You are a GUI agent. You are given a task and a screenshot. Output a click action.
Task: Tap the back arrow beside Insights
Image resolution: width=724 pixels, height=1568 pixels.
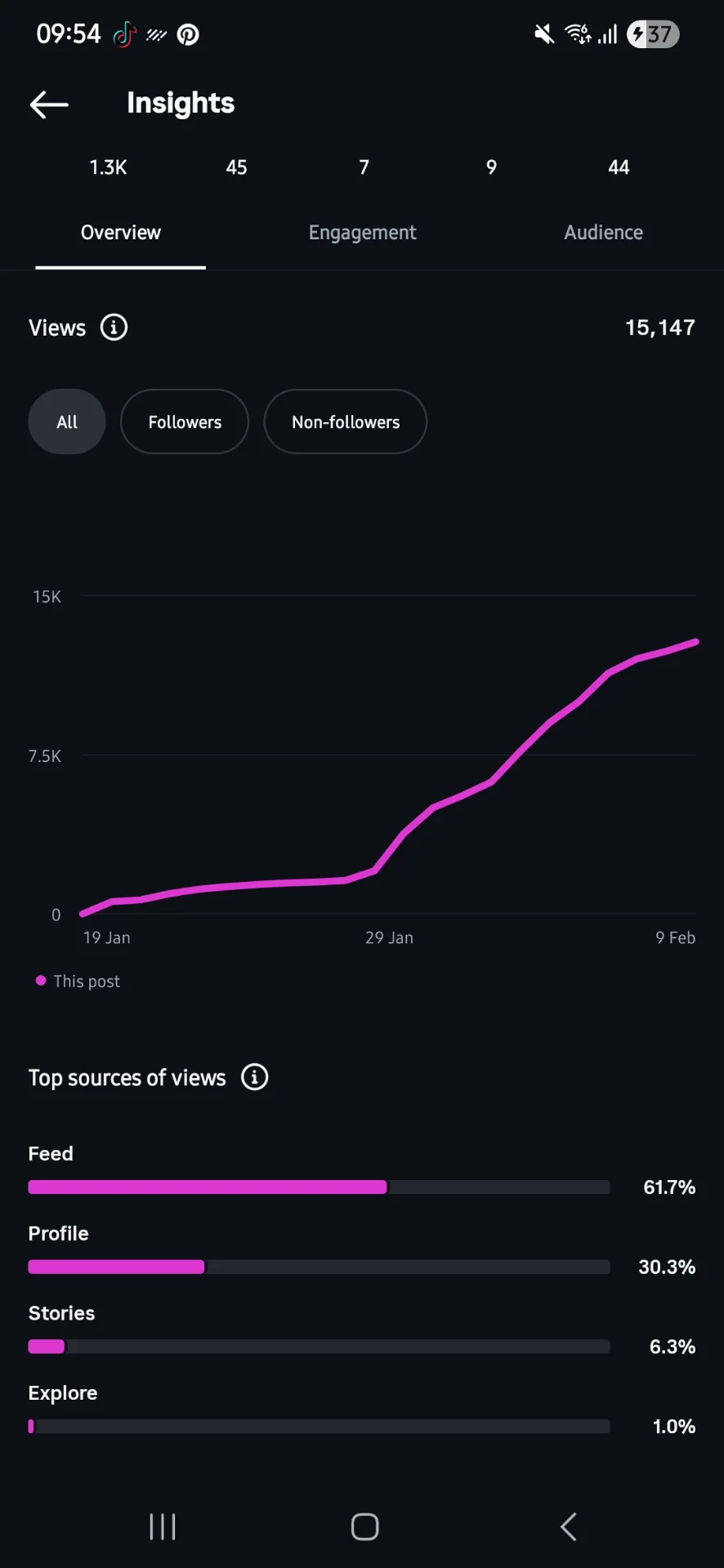49,105
